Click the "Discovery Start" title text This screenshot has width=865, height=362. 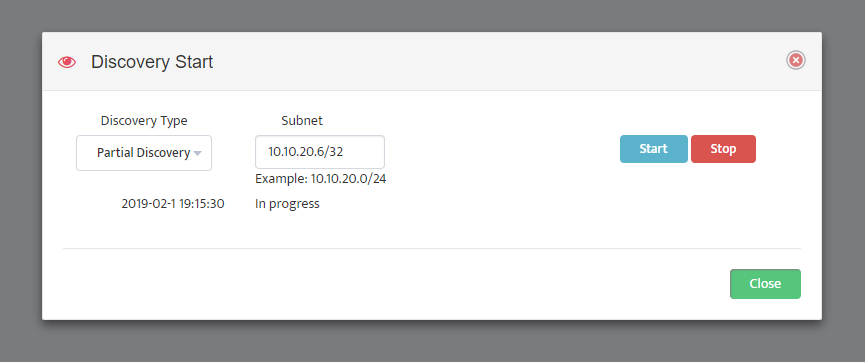tap(152, 62)
